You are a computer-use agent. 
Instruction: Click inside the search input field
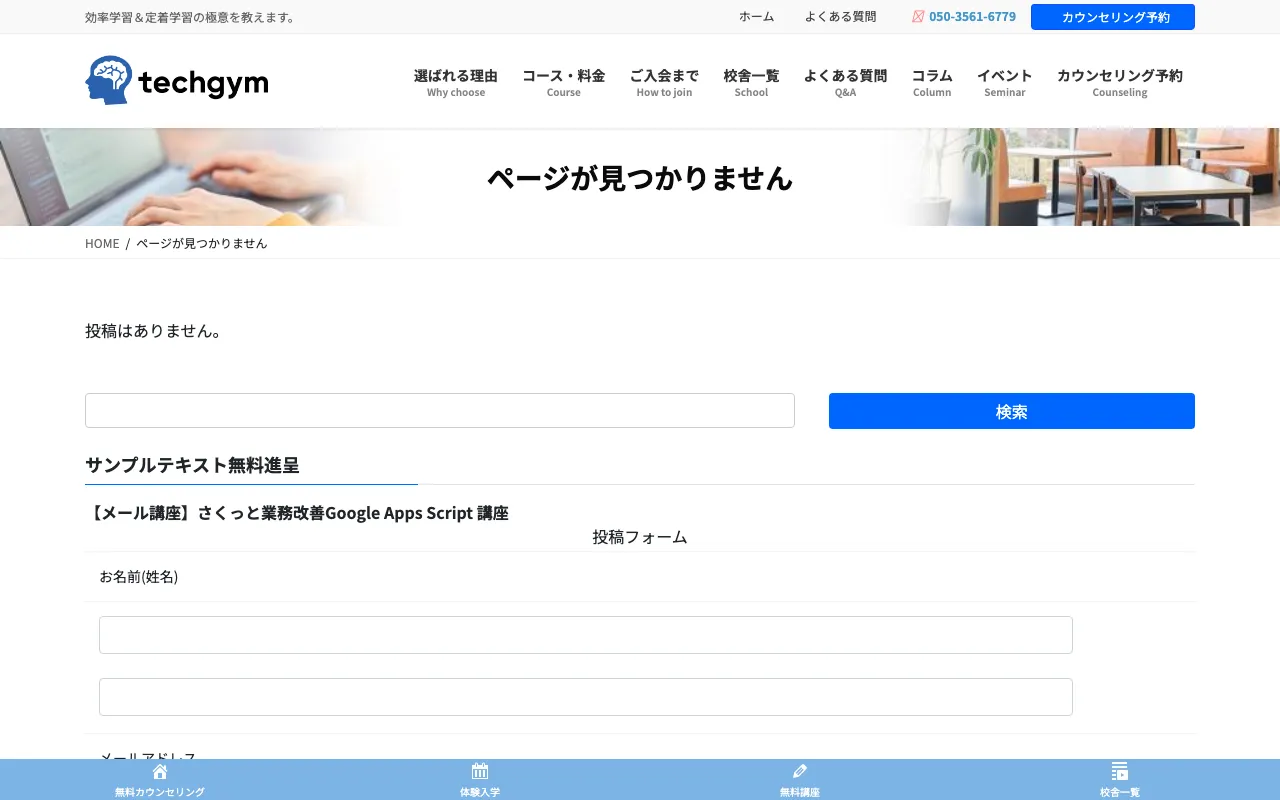[440, 410]
